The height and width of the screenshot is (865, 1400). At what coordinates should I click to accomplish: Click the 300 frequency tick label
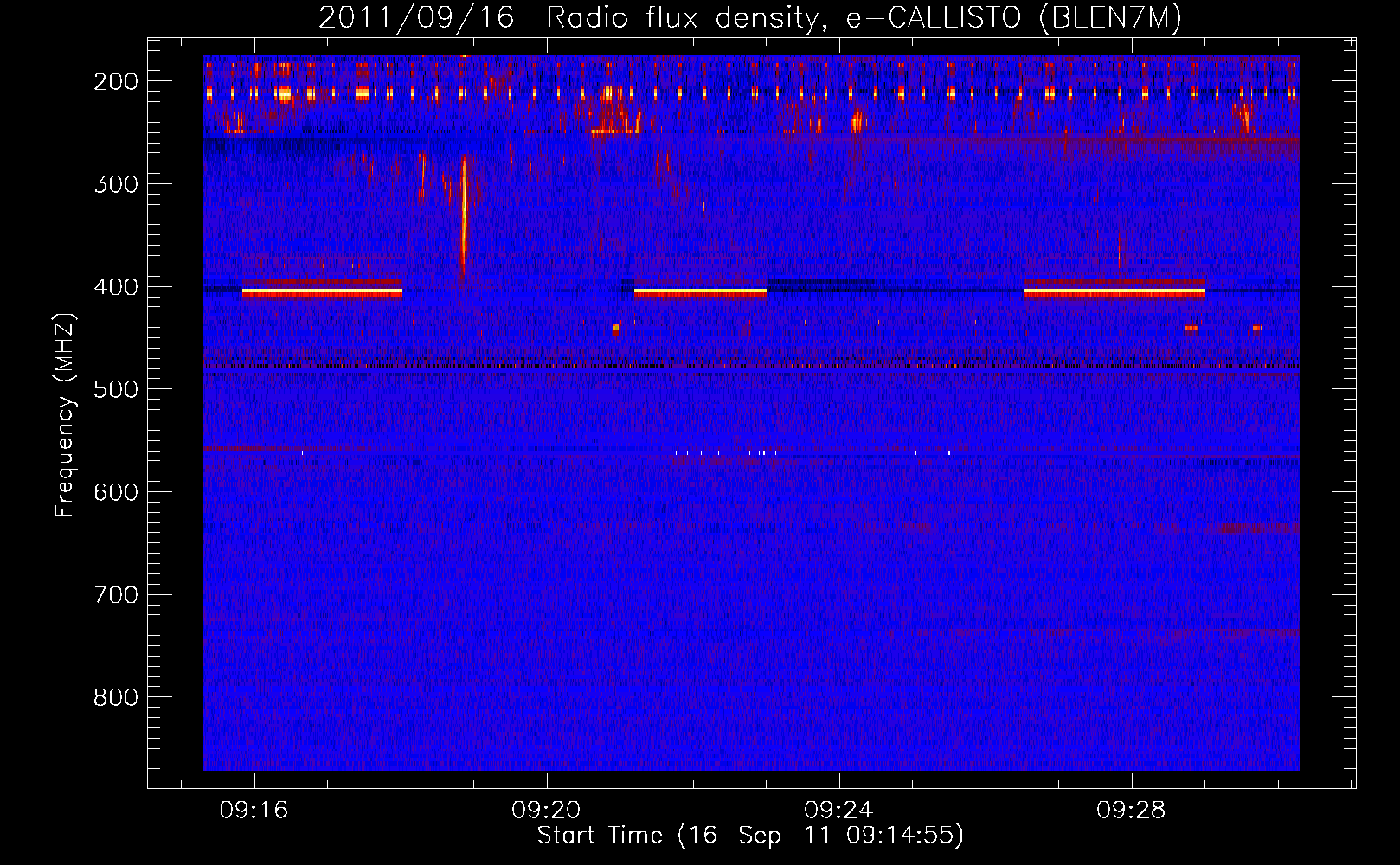point(116,184)
